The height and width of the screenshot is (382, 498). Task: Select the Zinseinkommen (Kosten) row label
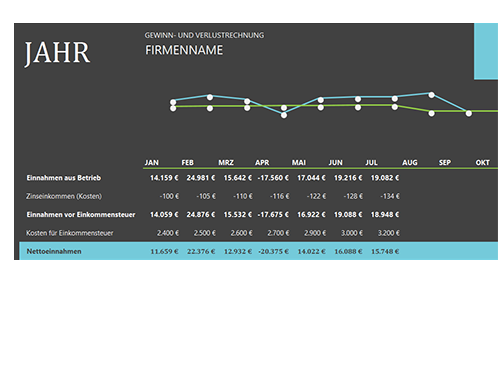coord(64,196)
